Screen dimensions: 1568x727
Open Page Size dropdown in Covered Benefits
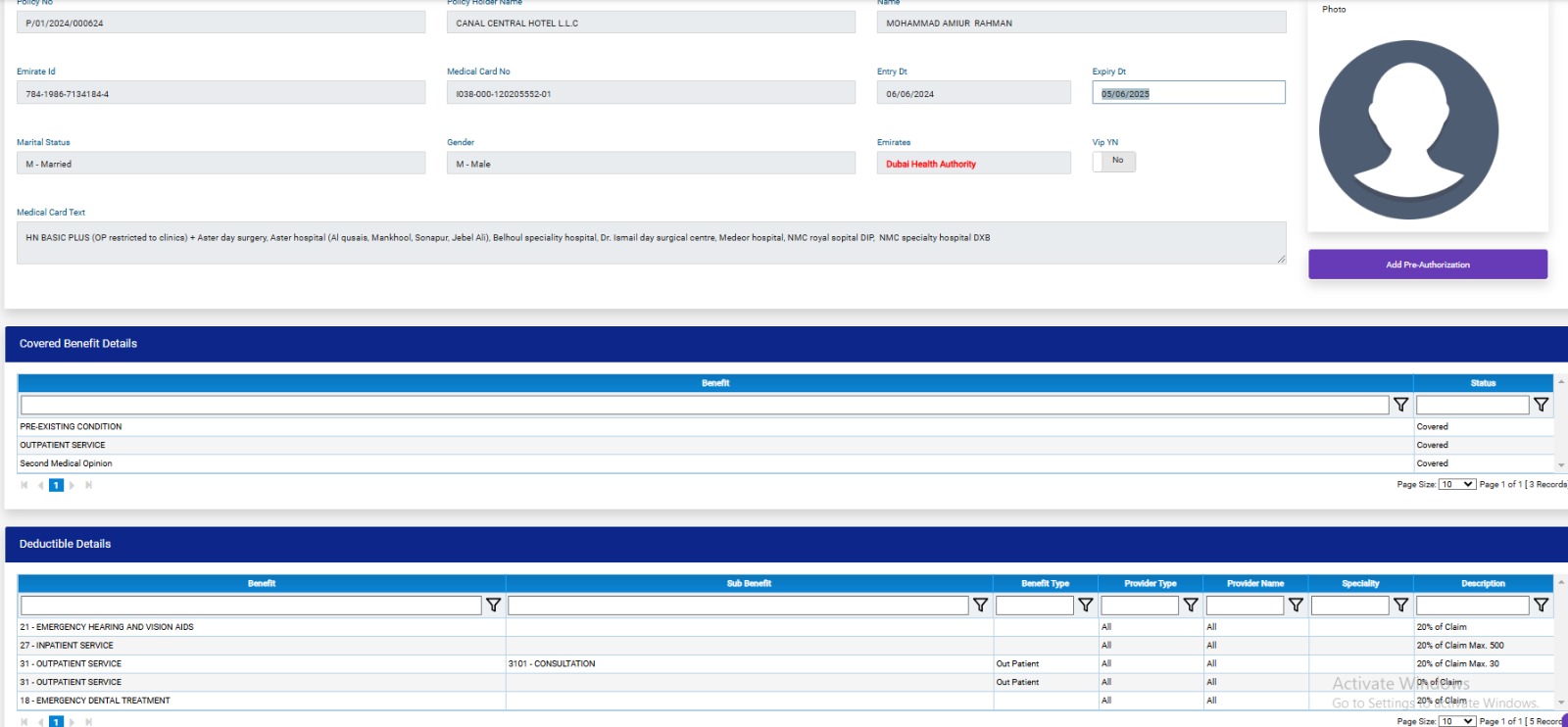tap(1456, 484)
